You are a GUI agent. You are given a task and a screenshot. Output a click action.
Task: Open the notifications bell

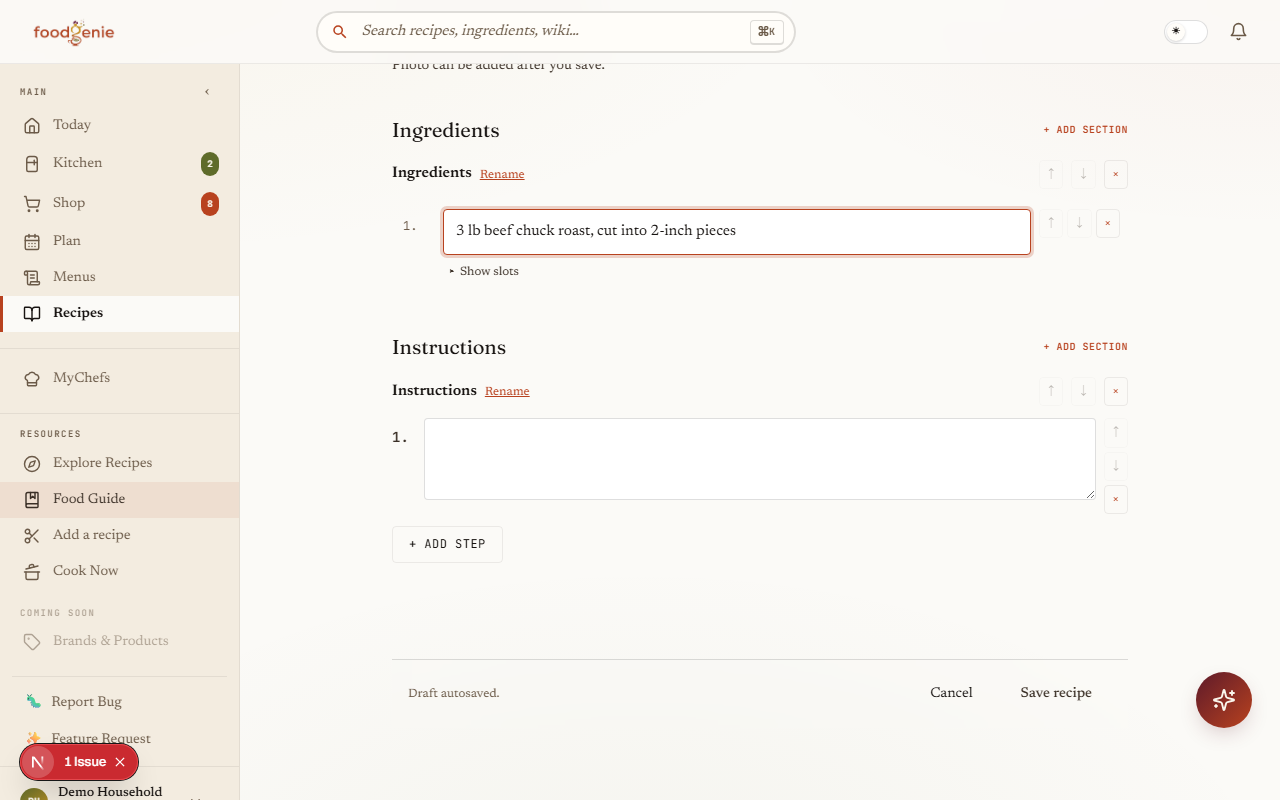pos(1238,32)
